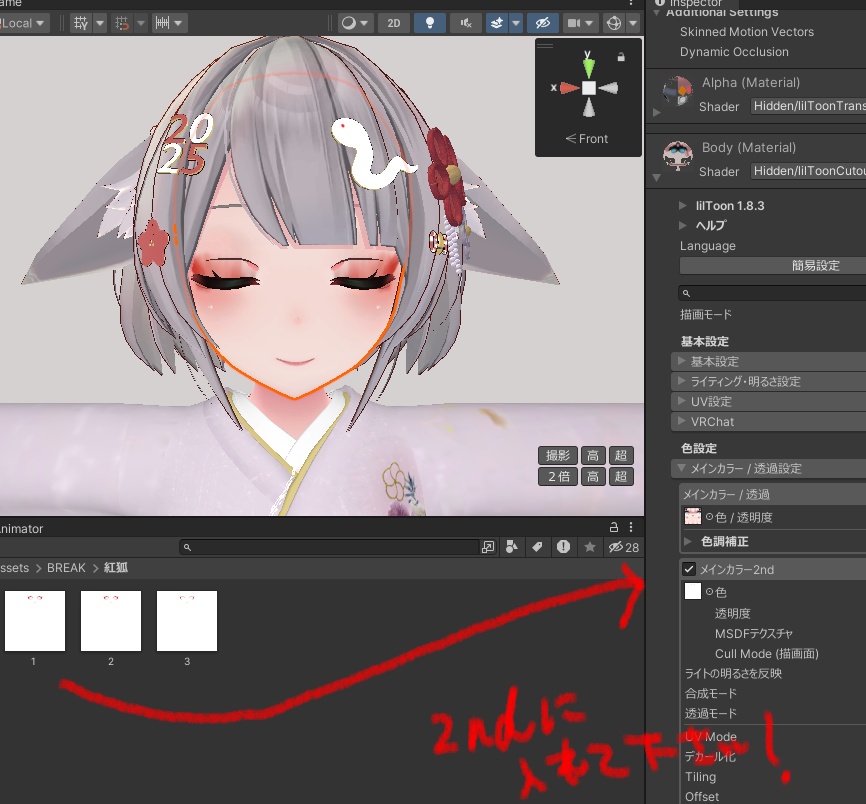This screenshot has width=866, height=804.
Task: Click the 撮影 button in the Scene view
Action: [x=557, y=455]
